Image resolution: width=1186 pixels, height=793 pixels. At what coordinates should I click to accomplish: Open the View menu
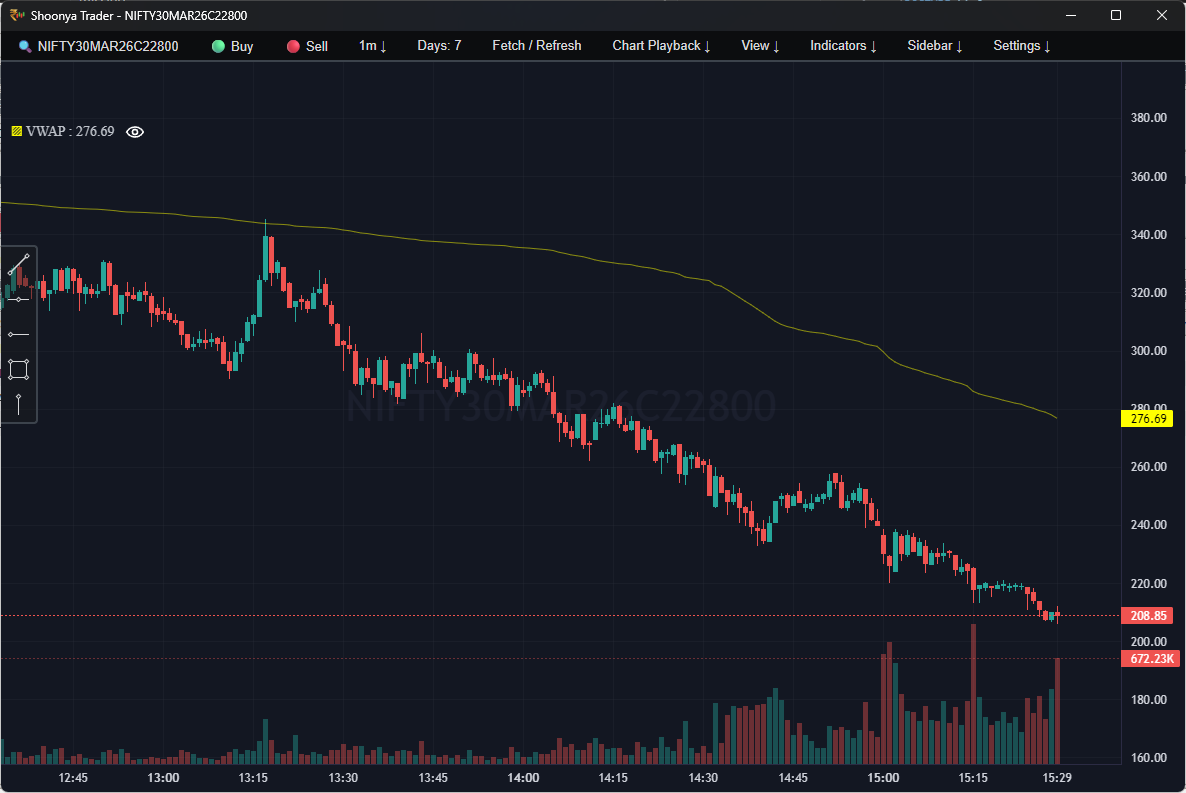[x=759, y=45]
